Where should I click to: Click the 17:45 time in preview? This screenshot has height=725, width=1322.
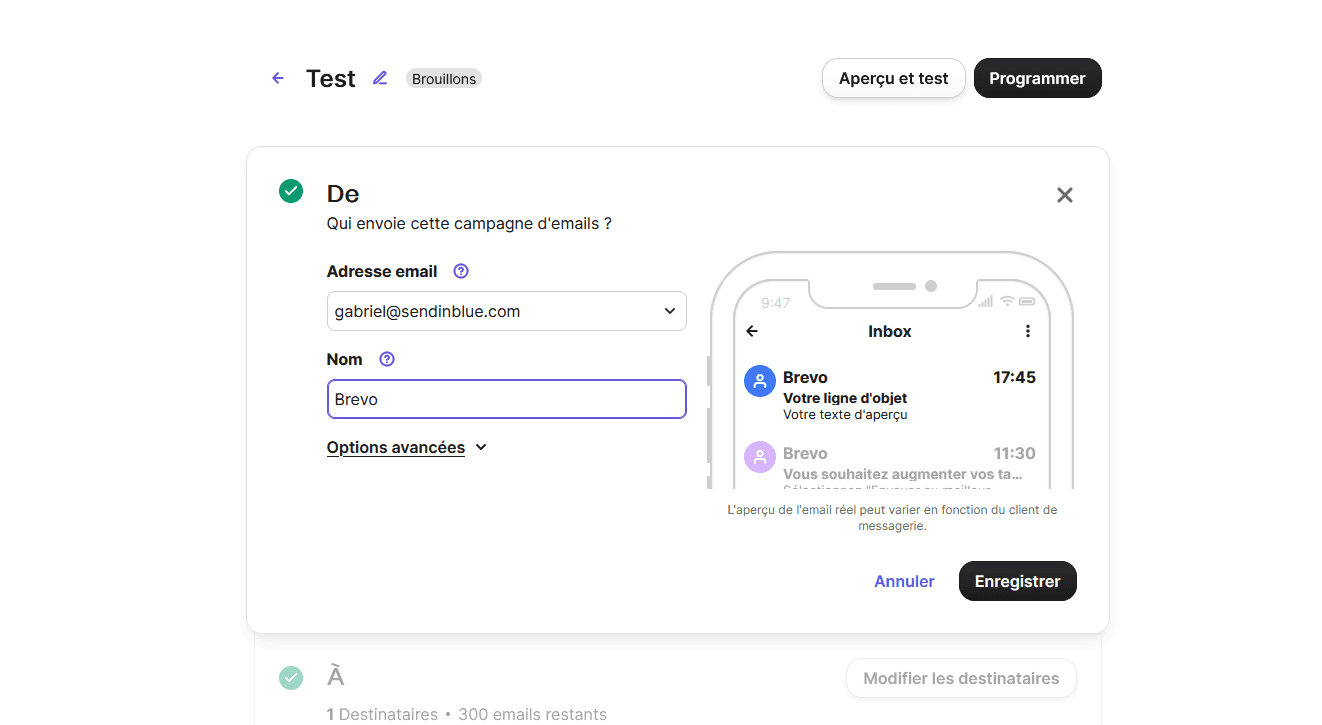point(1014,377)
